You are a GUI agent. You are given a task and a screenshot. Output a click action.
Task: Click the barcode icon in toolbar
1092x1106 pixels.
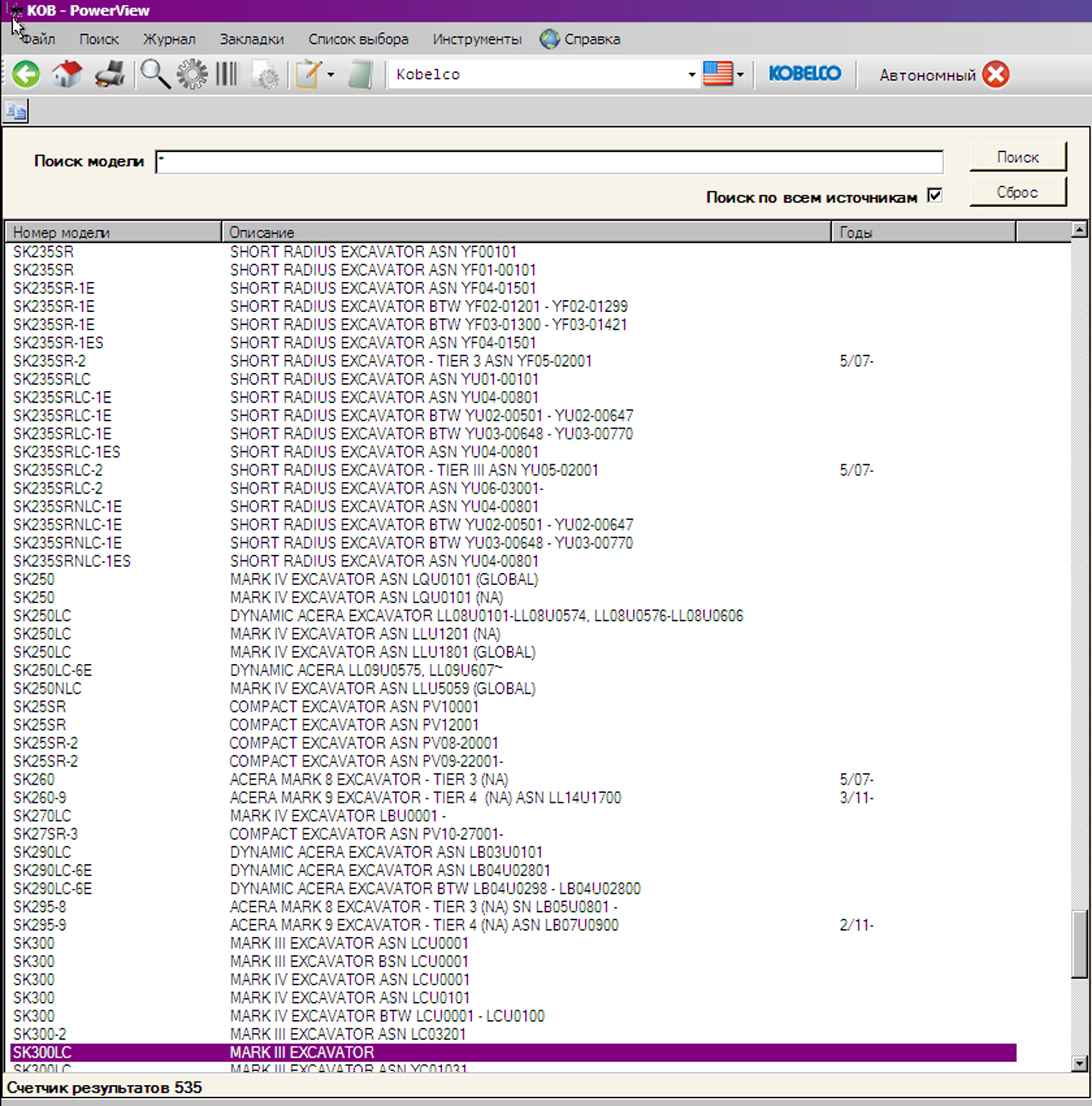[227, 74]
